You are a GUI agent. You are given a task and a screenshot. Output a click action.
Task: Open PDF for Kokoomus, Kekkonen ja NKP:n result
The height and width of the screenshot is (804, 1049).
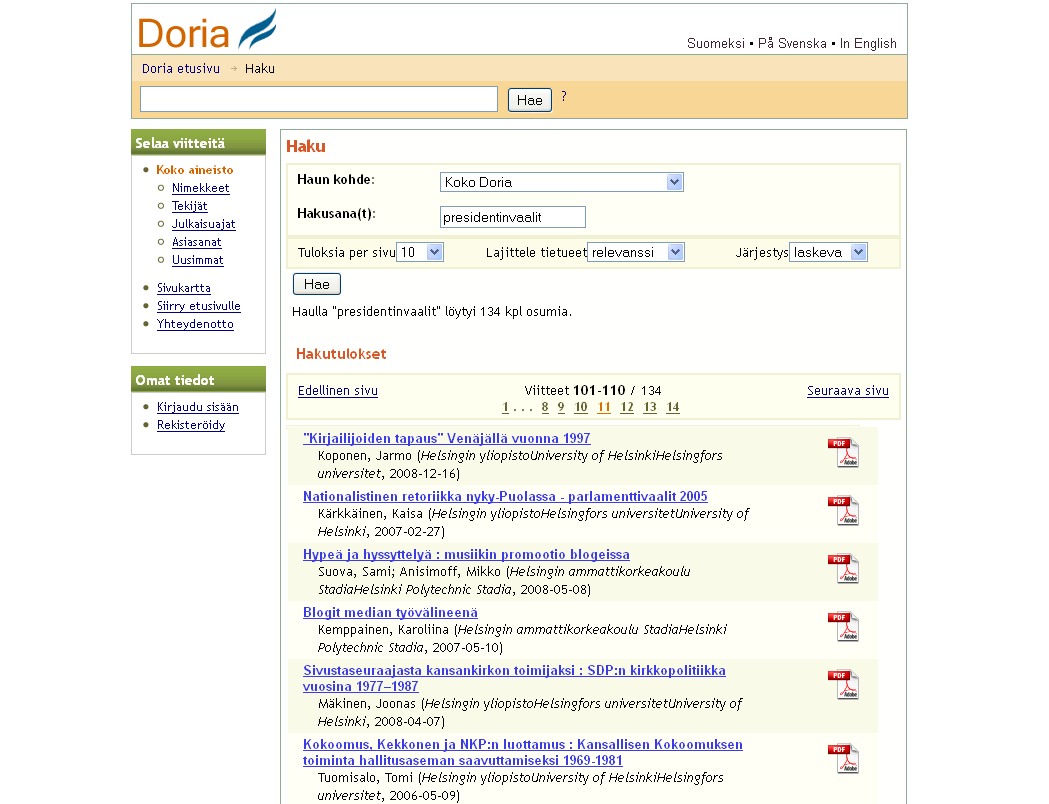(x=843, y=759)
